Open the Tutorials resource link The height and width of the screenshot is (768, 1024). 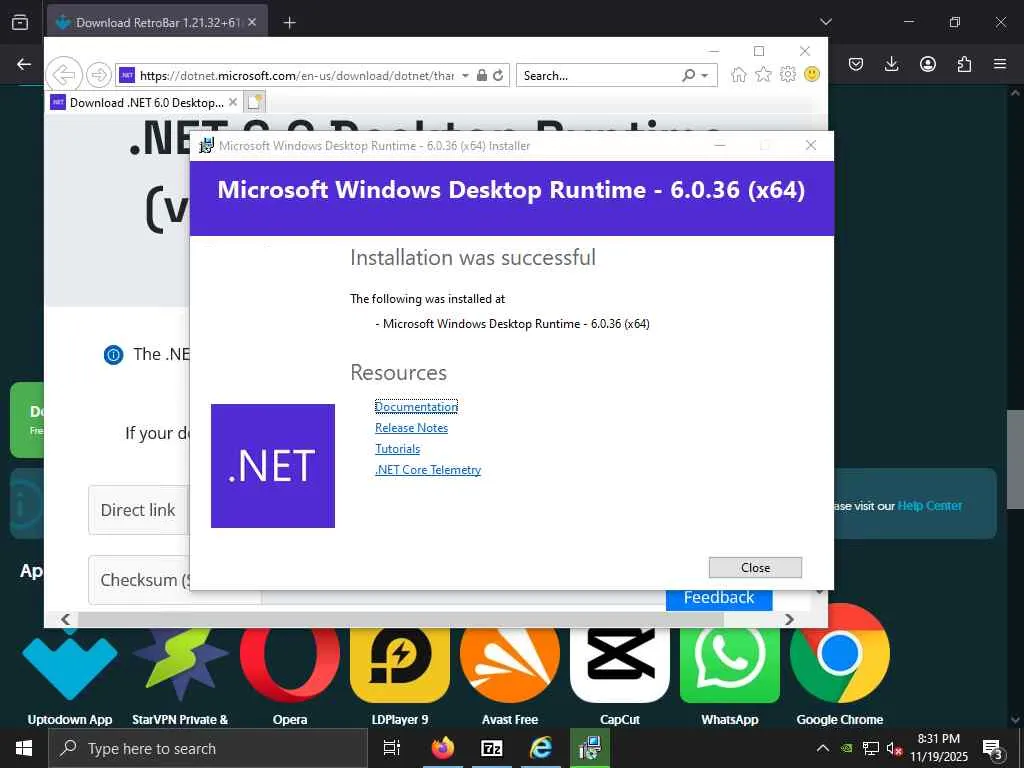397,449
